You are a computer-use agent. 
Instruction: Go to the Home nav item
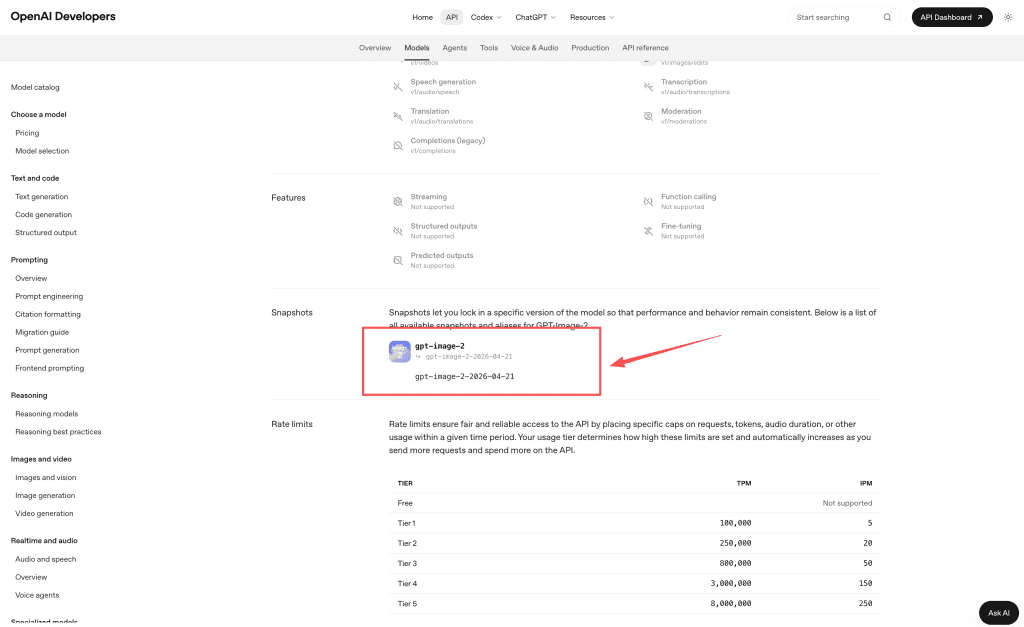point(423,18)
